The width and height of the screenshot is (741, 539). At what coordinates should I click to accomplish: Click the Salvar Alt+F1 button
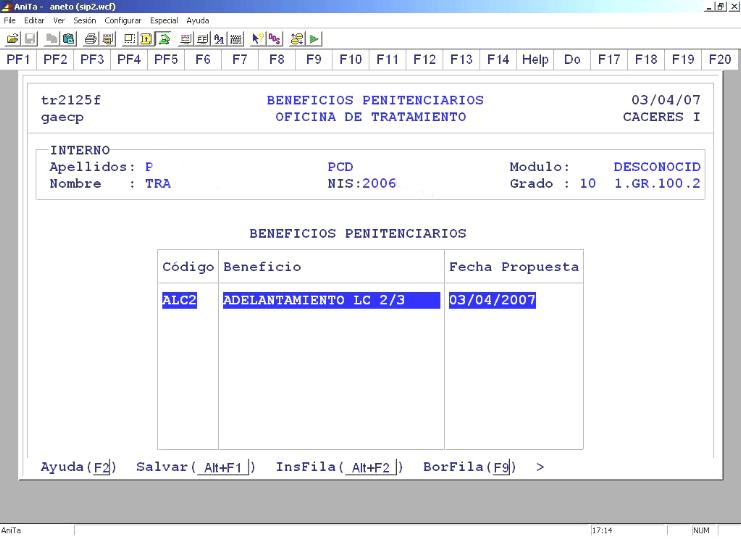coord(224,467)
